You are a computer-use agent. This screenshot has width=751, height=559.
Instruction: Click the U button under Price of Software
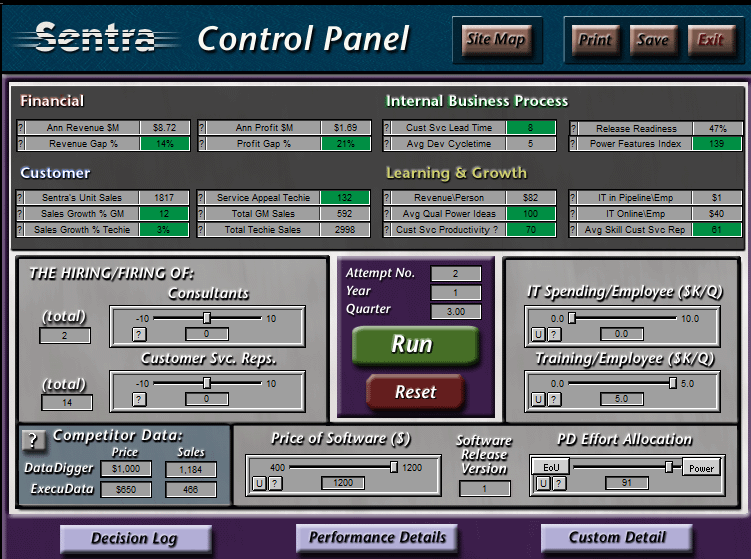point(259,483)
